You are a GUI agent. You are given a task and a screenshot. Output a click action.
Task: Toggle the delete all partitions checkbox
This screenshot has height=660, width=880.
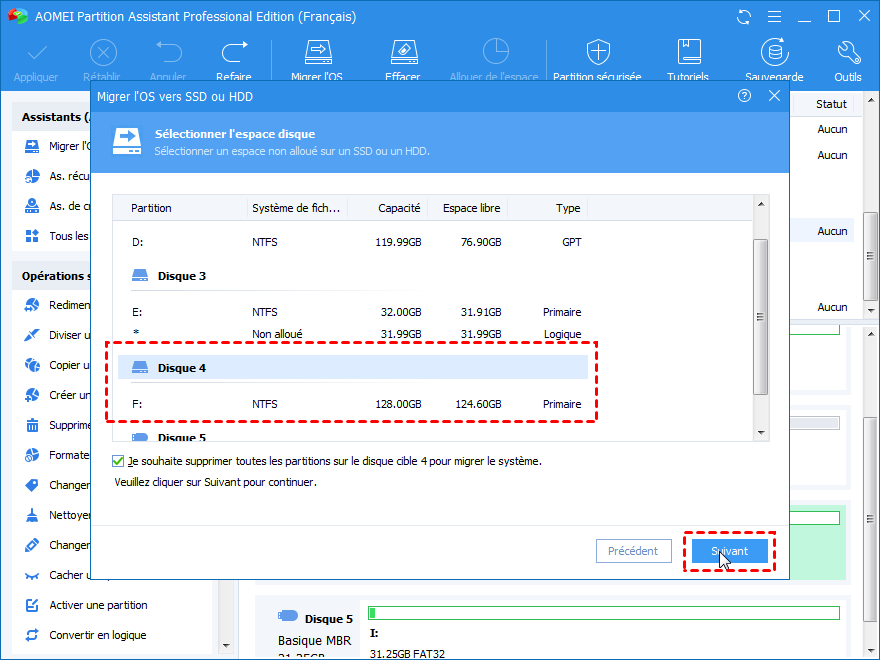tap(118, 461)
